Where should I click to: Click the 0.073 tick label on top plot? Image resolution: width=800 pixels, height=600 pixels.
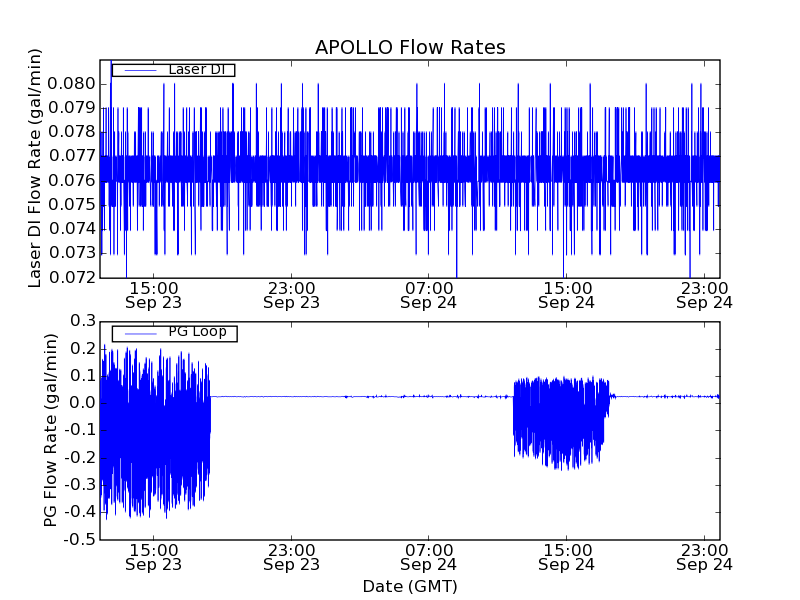click(x=72, y=253)
